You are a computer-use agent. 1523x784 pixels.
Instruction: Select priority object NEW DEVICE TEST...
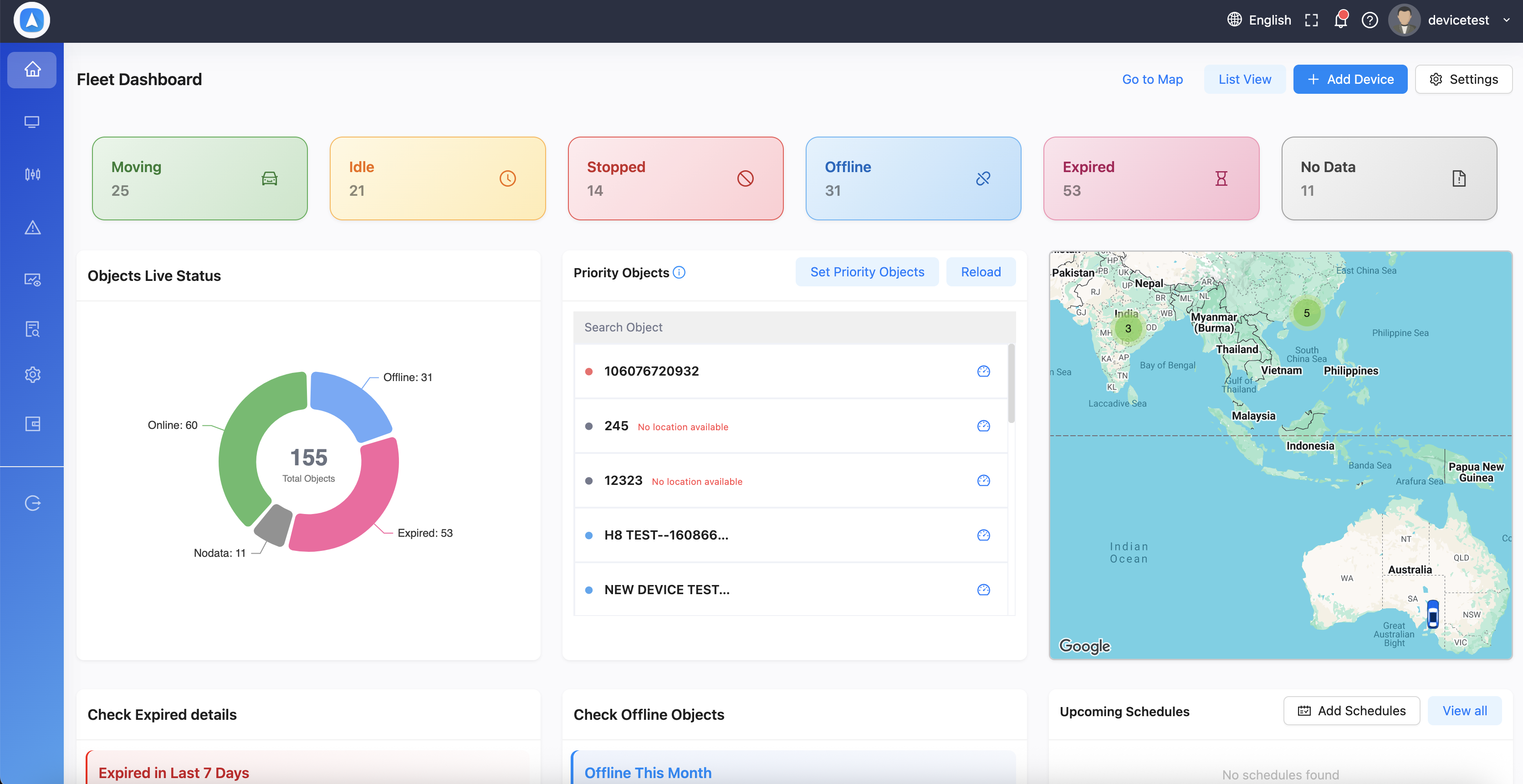coord(791,590)
